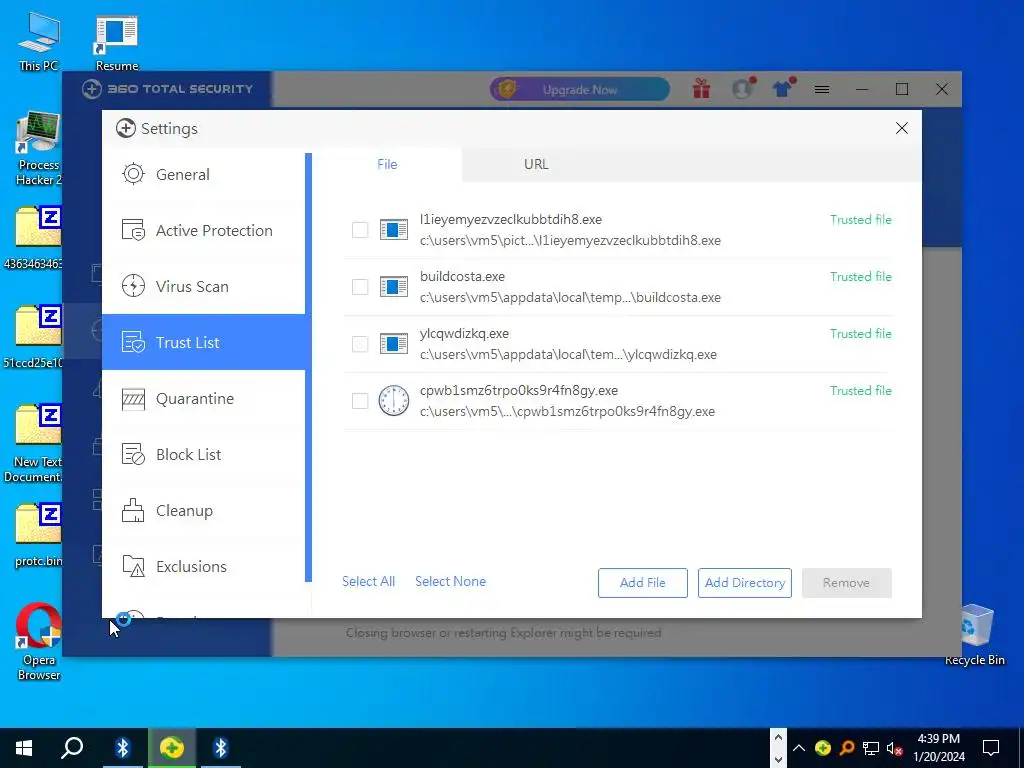Click the buildcosta.exe file icon
The width and height of the screenshot is (1024, 768).
(394, 287)
